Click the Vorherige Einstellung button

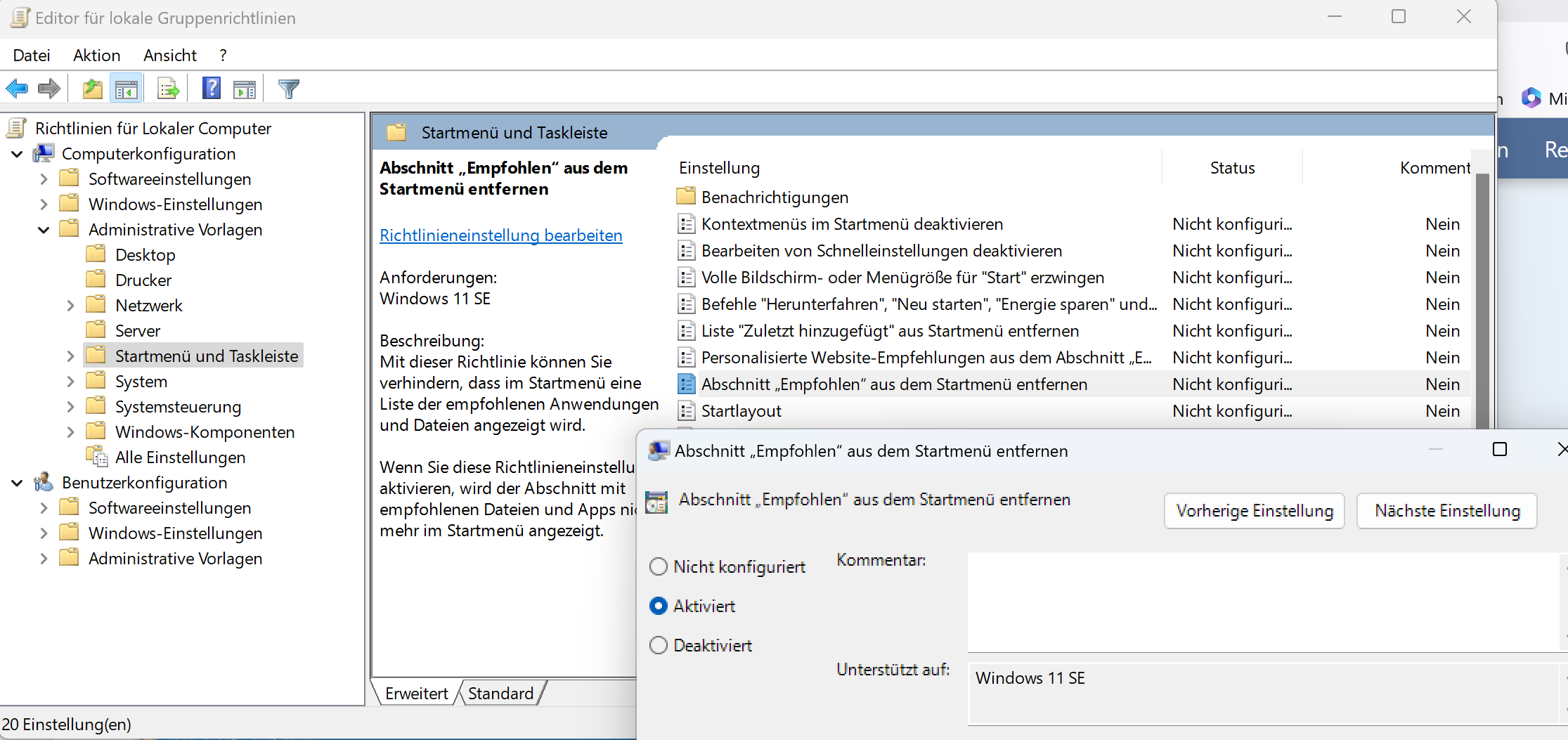point(1255,511)
